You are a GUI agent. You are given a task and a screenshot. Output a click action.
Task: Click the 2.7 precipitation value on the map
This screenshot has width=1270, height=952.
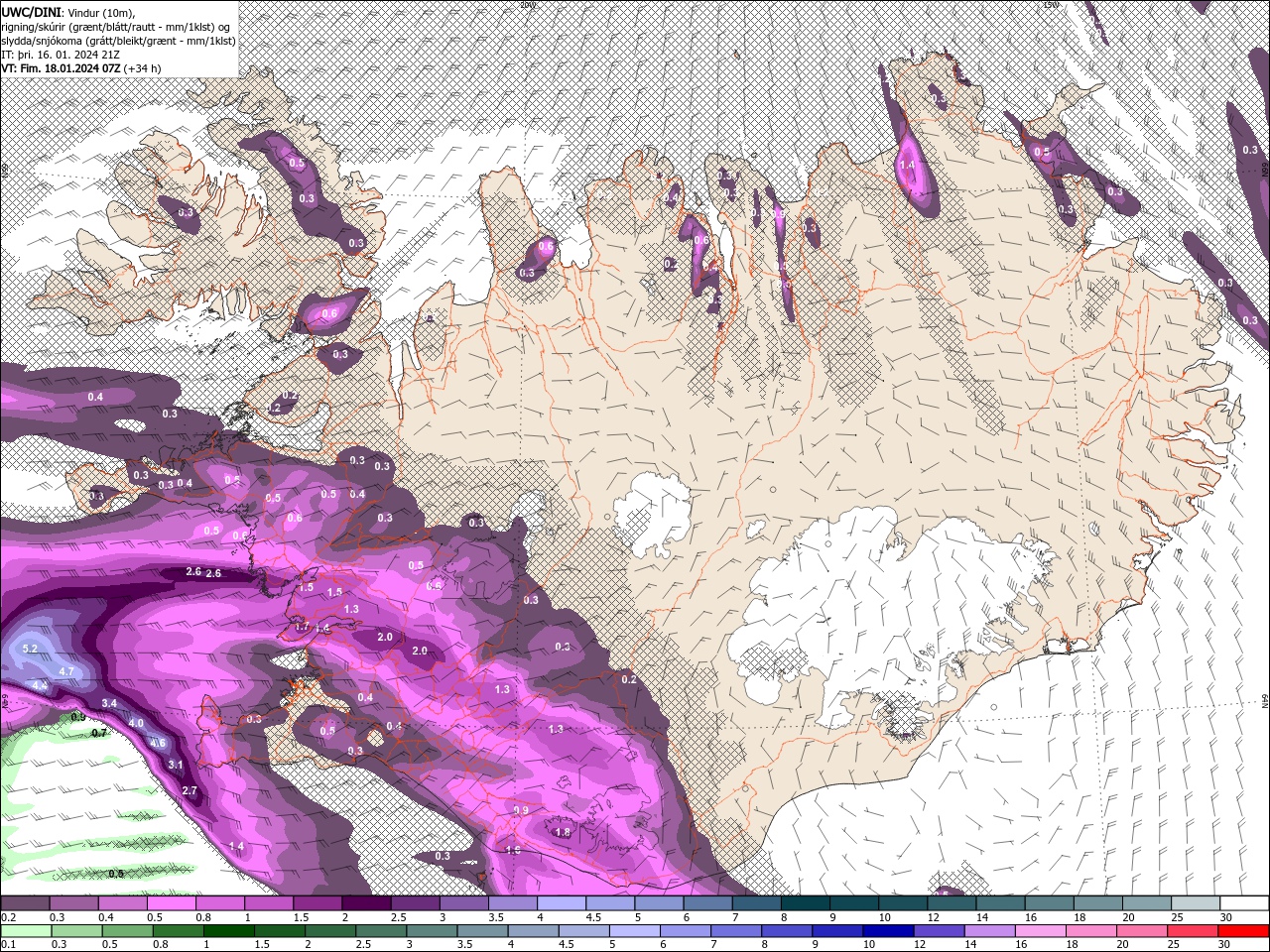190,790
